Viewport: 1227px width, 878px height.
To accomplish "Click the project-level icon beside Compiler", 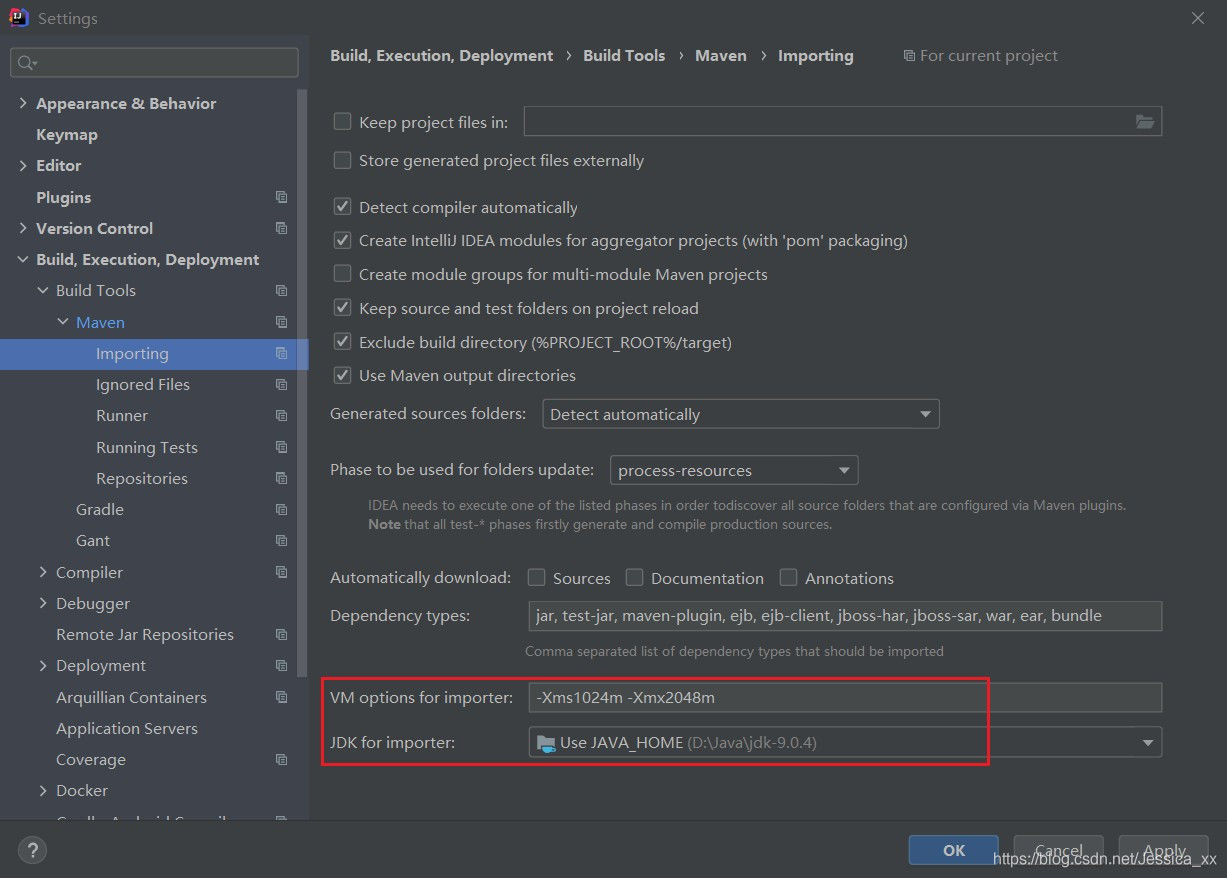I will [281, 572].
